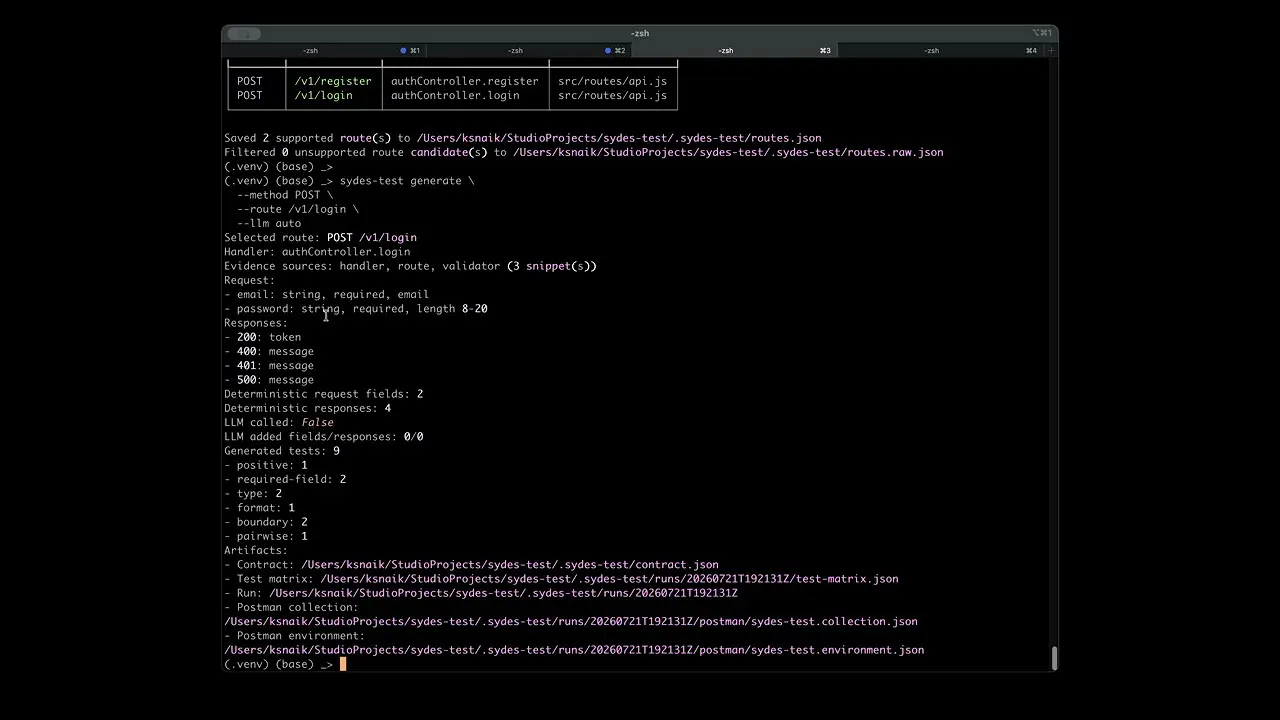Click authController.login table cell
The image size is (1280, 720).
tap(455, 95)
